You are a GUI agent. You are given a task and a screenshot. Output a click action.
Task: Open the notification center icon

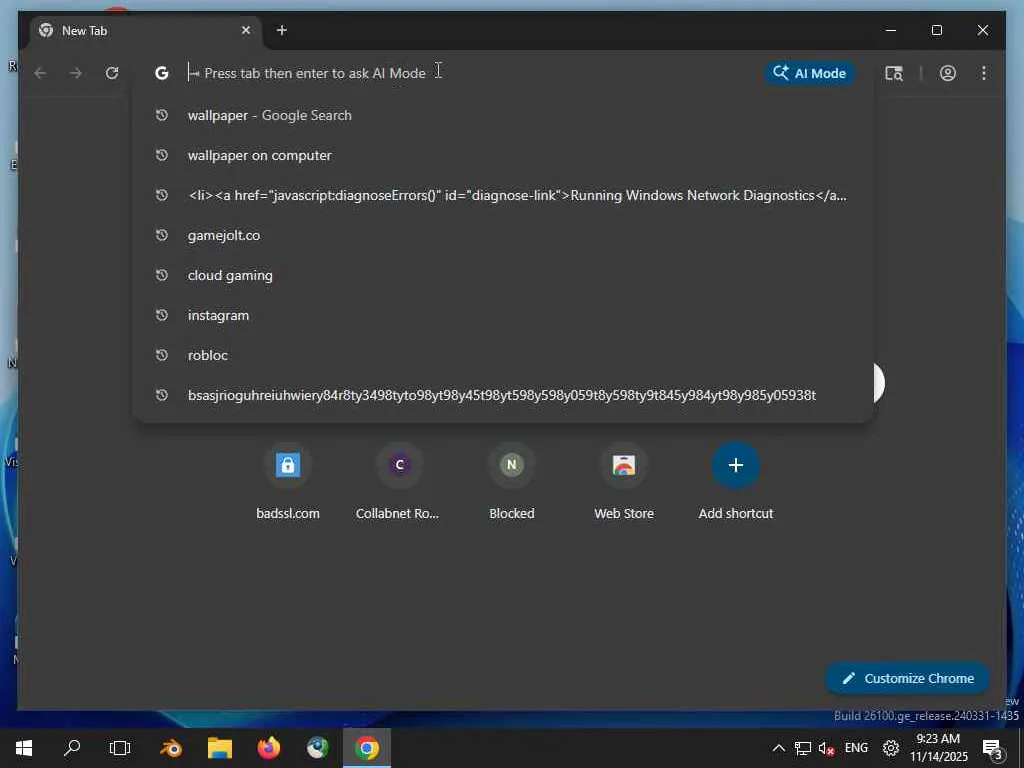click(x=992, y=749)
